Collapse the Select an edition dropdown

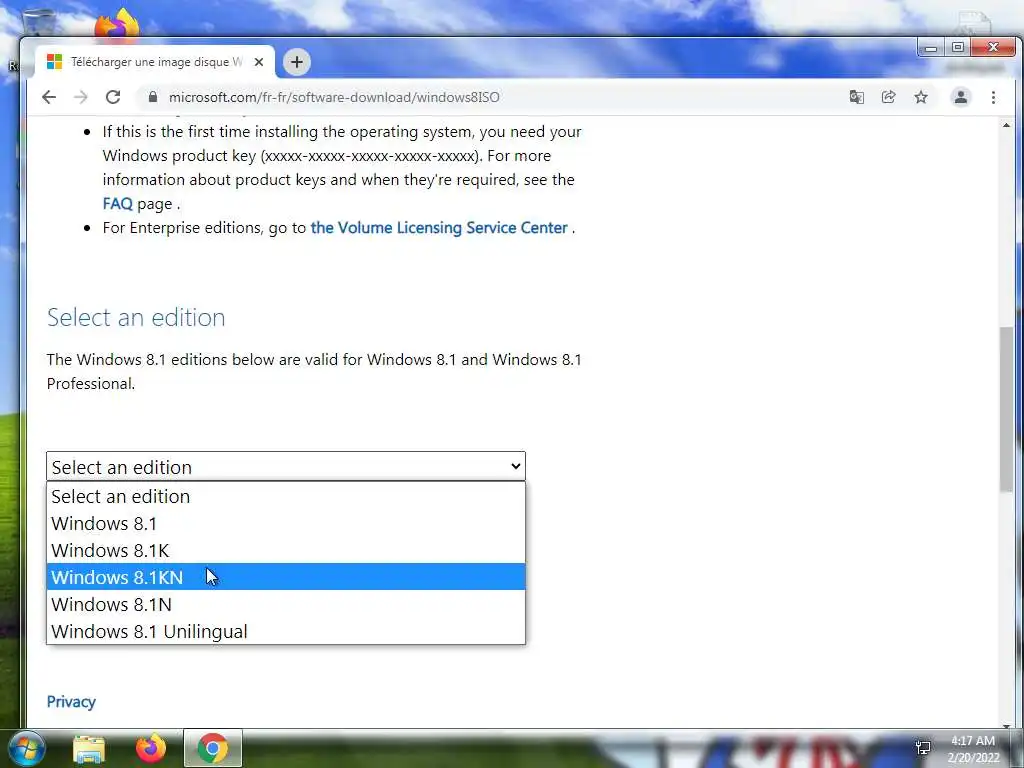285,466
